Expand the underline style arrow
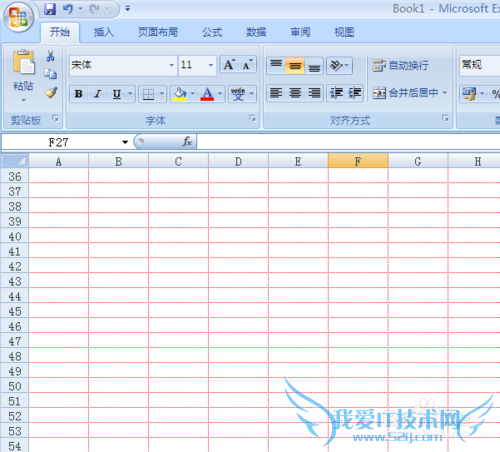This screenshot has width=500, height=452. pos(130,94)
